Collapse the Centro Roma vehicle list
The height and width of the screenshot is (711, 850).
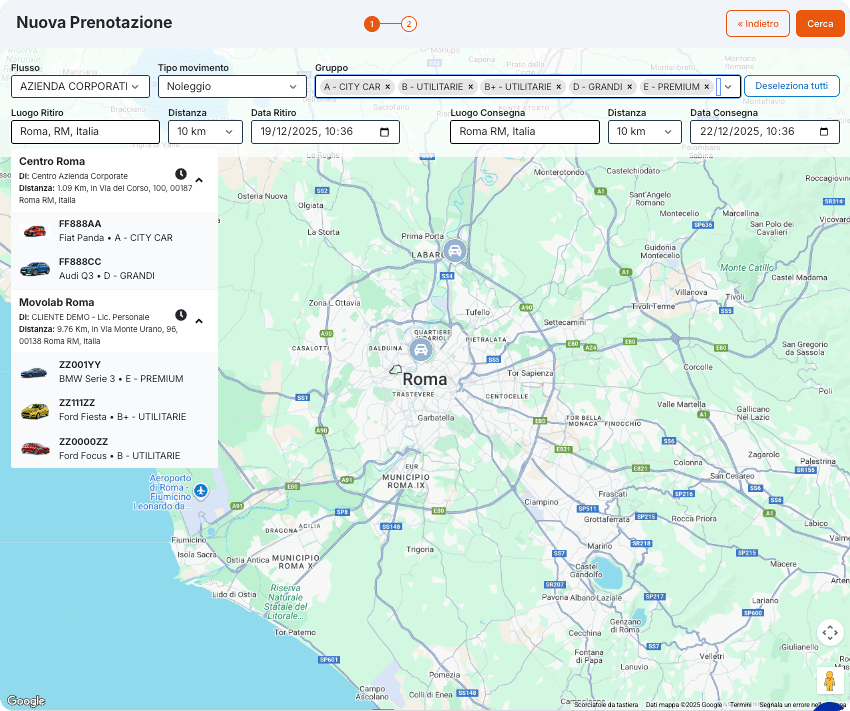(199, 180)
